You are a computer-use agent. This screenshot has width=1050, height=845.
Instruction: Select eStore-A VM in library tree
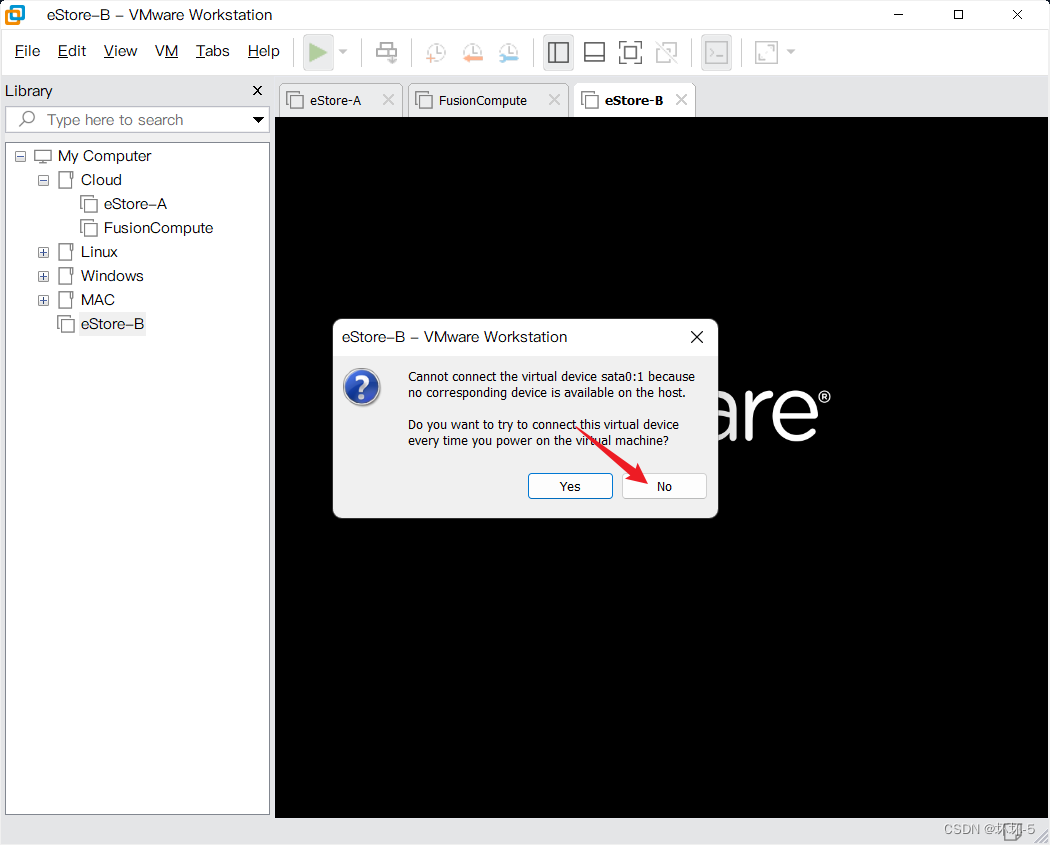pyautogui.click(x=135, y=204)
